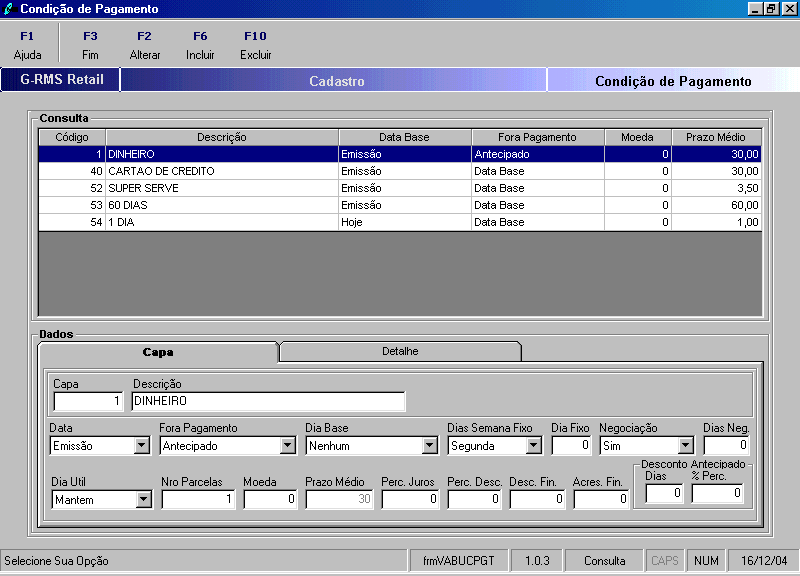Image resolution: width=800 pixels, height=576 pixels.
Task: Click the Cadastro banner label
Action: click(x=337, y=81)
